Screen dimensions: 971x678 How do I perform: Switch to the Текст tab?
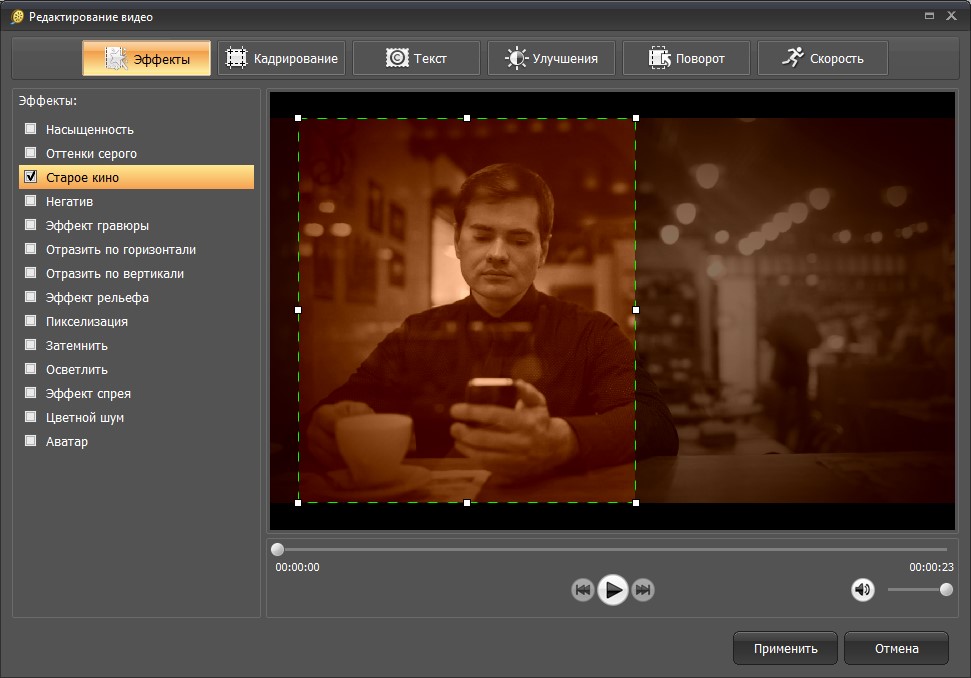pyautogui.click(x=416, y=58)
